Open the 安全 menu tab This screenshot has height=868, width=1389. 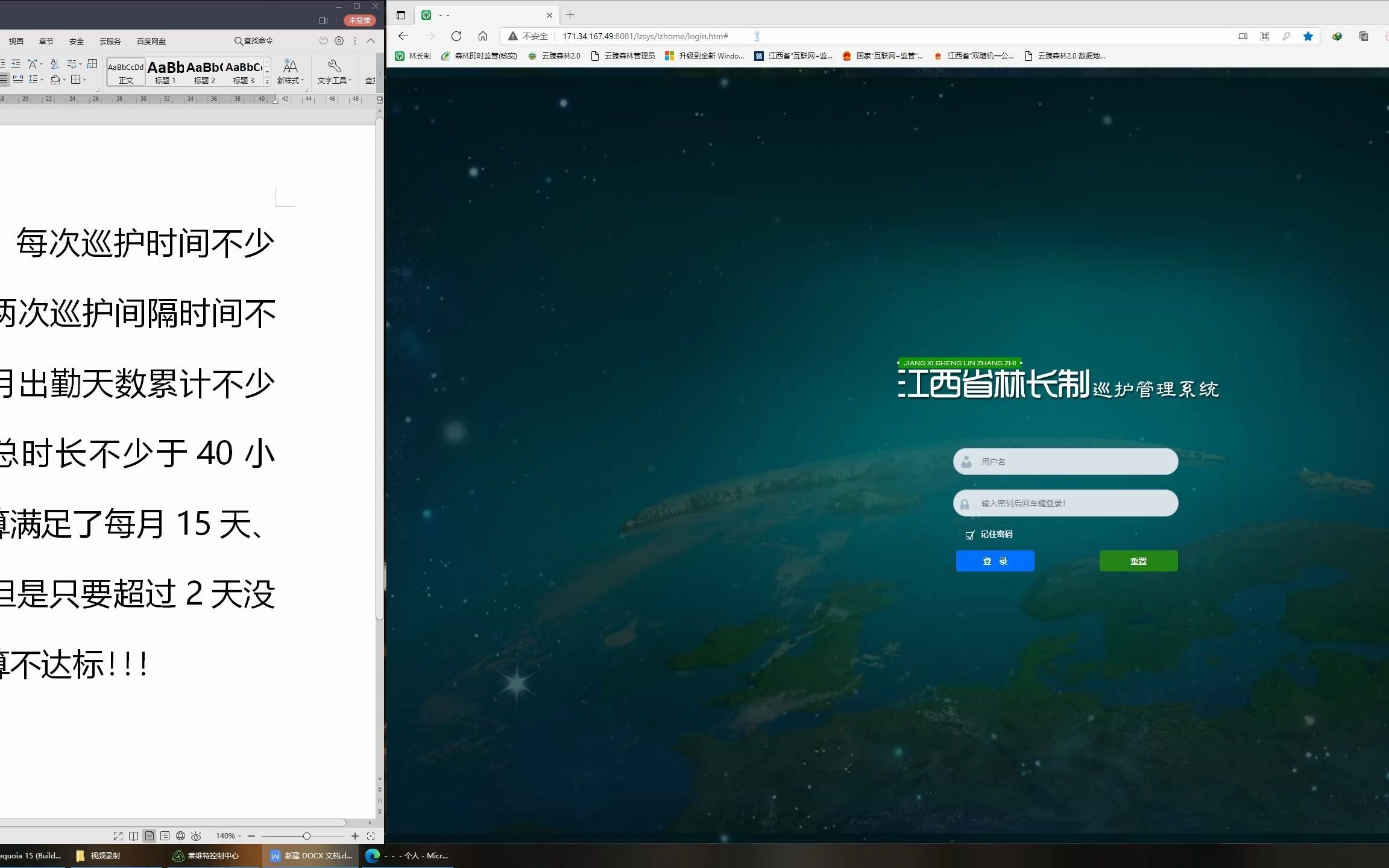[x=77, y=41]
